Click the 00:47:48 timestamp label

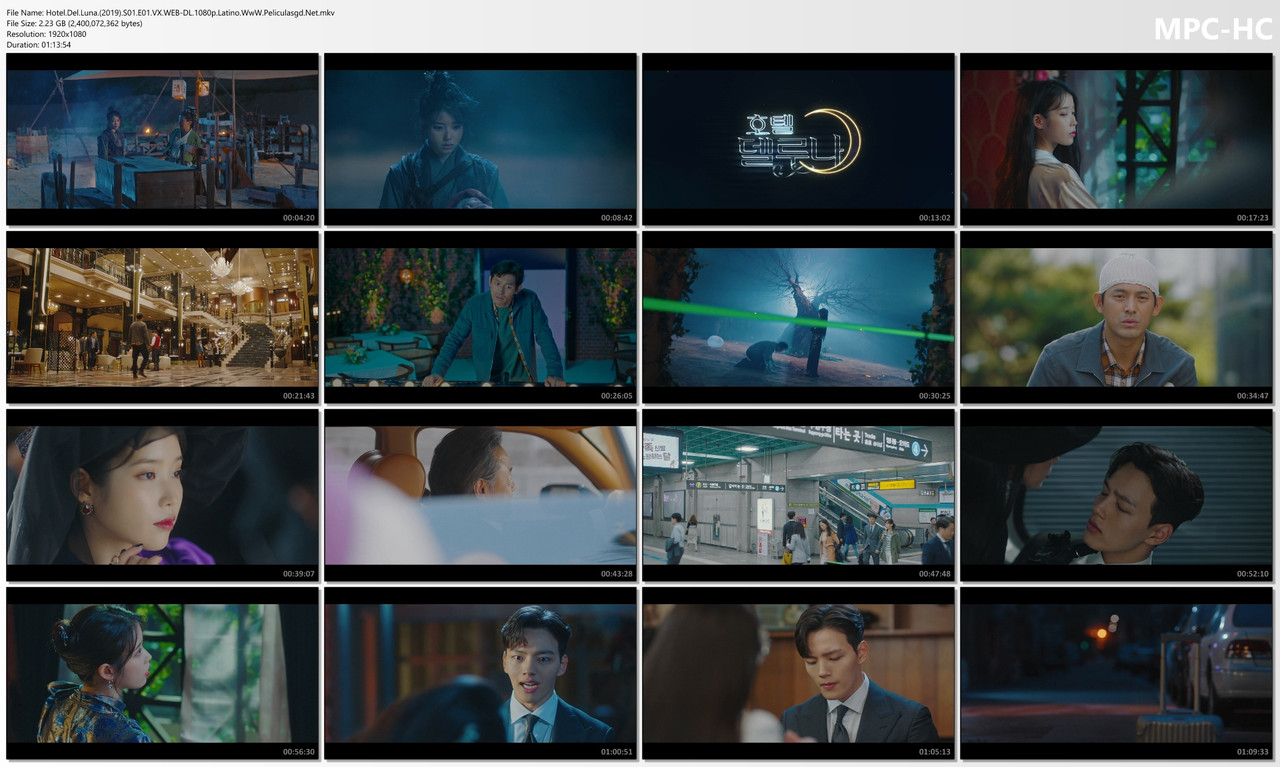point(935,574)
